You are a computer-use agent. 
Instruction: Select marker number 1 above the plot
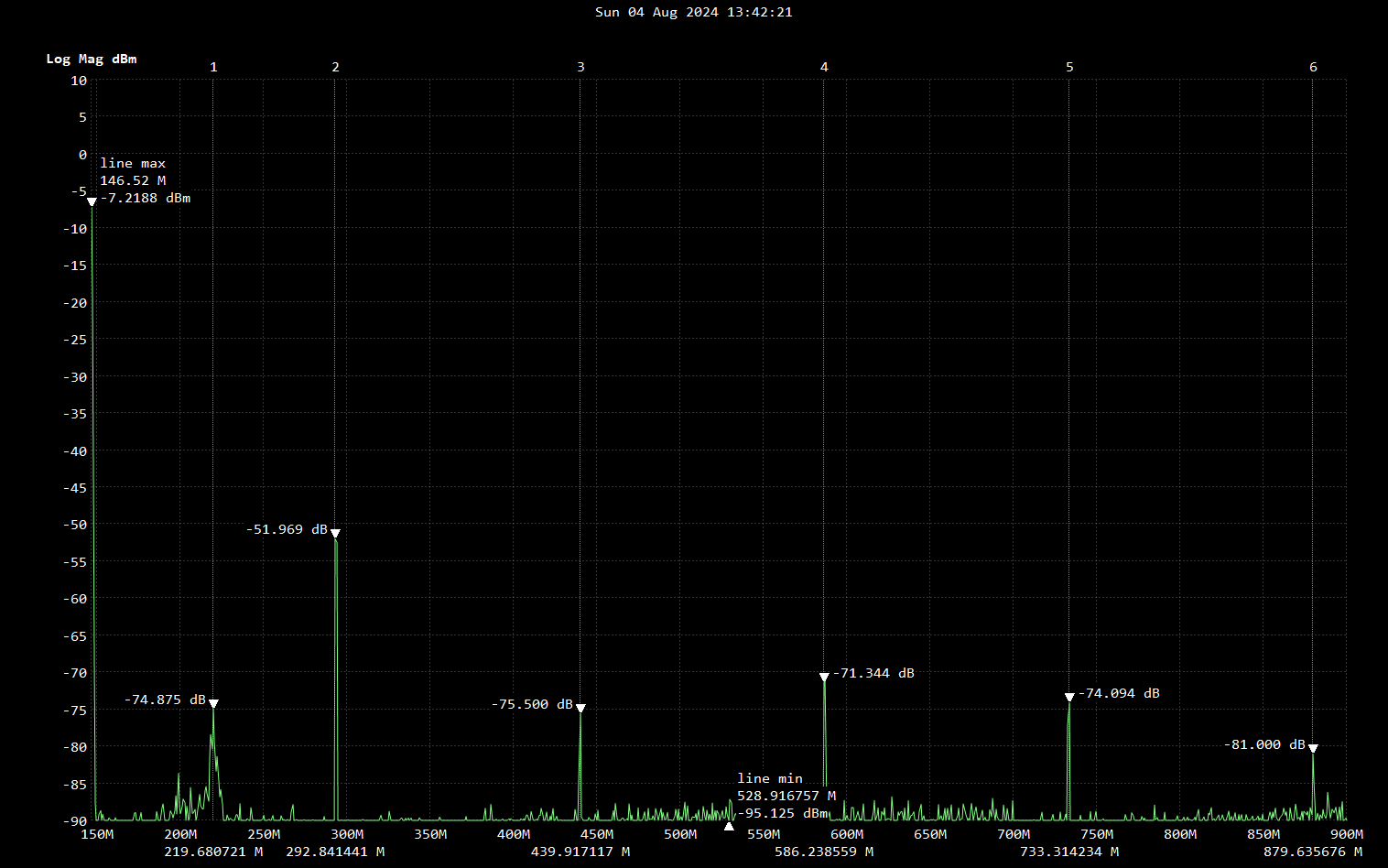[213, 67]
